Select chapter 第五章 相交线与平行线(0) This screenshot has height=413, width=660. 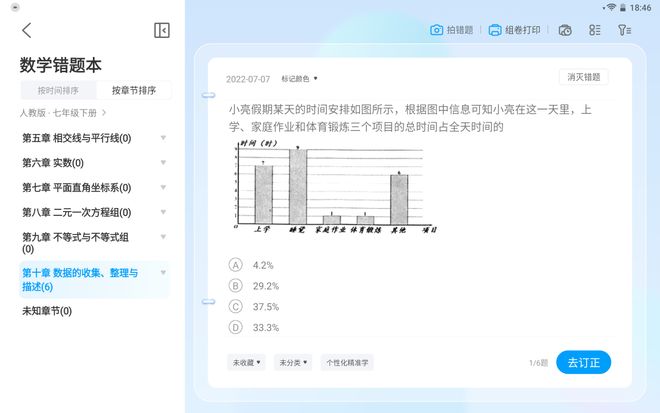point(77,138)
